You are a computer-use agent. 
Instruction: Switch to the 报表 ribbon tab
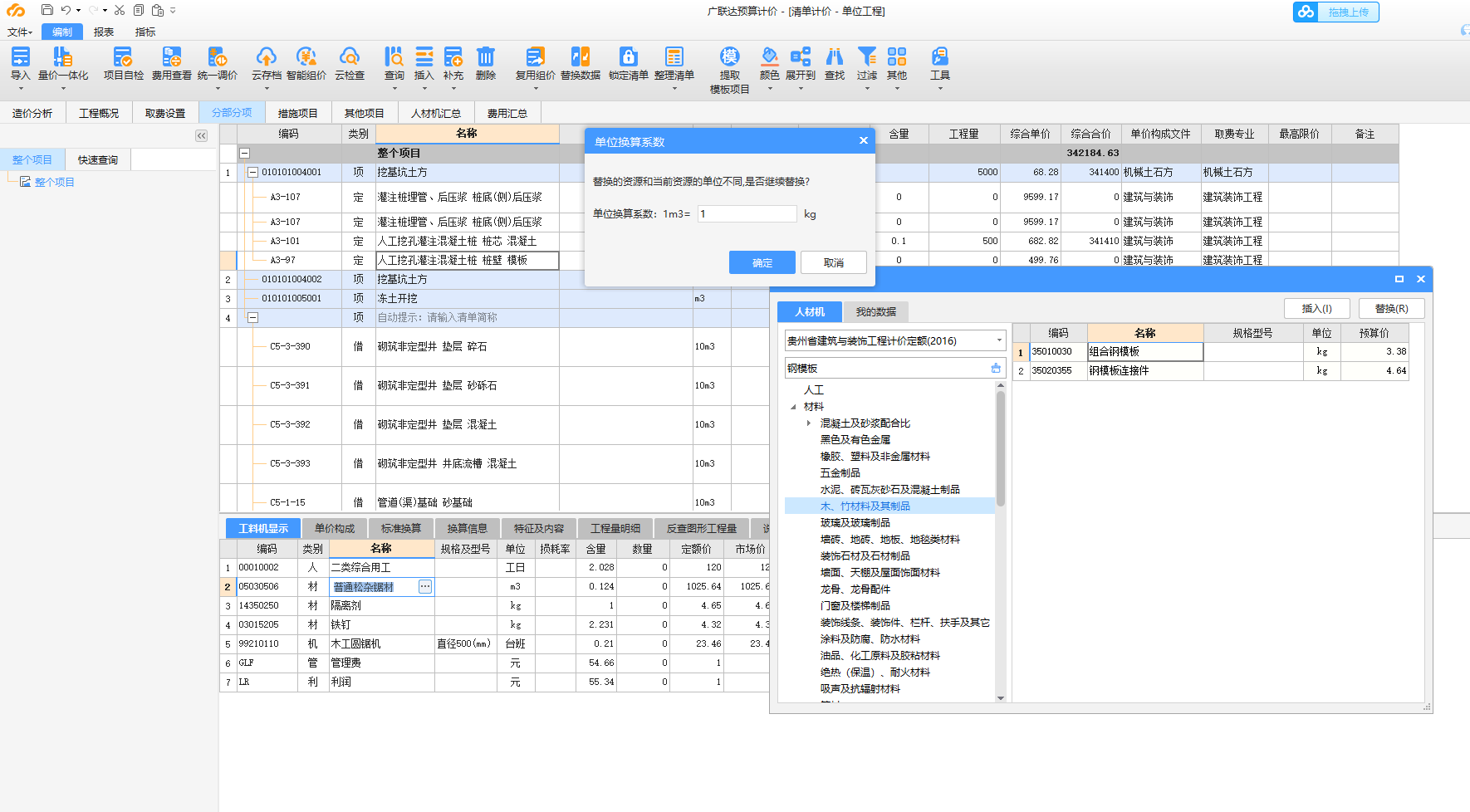pyautogui.click(x=104, y=32)
